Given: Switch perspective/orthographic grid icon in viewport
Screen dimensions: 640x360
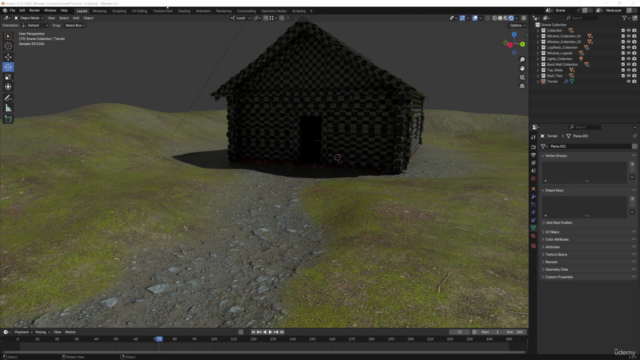Looking at the screenshot, I should [522, 86].
